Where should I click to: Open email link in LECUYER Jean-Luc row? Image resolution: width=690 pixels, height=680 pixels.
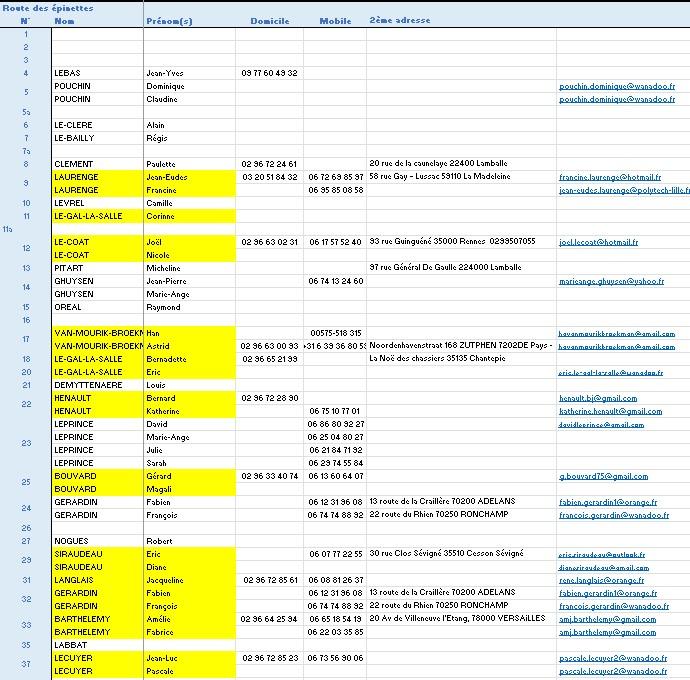pos(613,658)
